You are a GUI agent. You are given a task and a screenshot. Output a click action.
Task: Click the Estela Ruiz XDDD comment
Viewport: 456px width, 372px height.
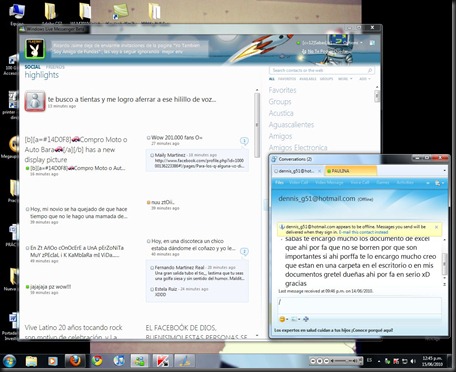point(179,292)
